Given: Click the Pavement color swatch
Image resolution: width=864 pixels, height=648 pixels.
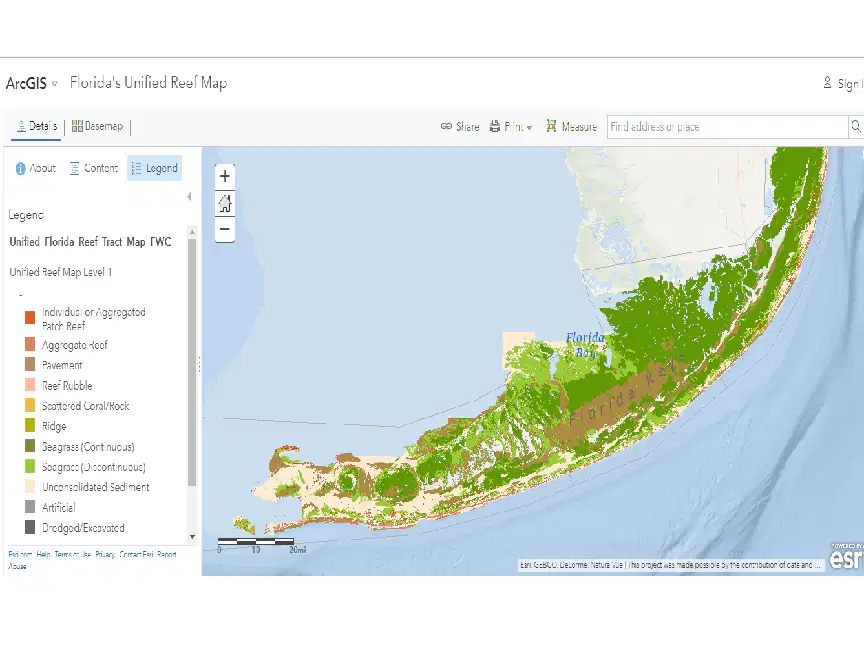Looking at the screenshot, I should coord(30,364).
